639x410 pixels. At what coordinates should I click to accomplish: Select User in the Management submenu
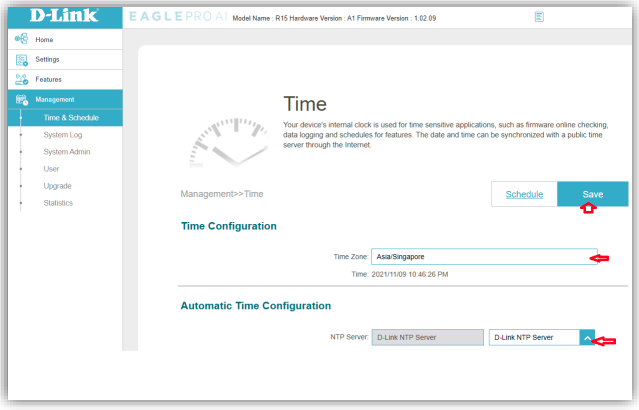point(52,169)
